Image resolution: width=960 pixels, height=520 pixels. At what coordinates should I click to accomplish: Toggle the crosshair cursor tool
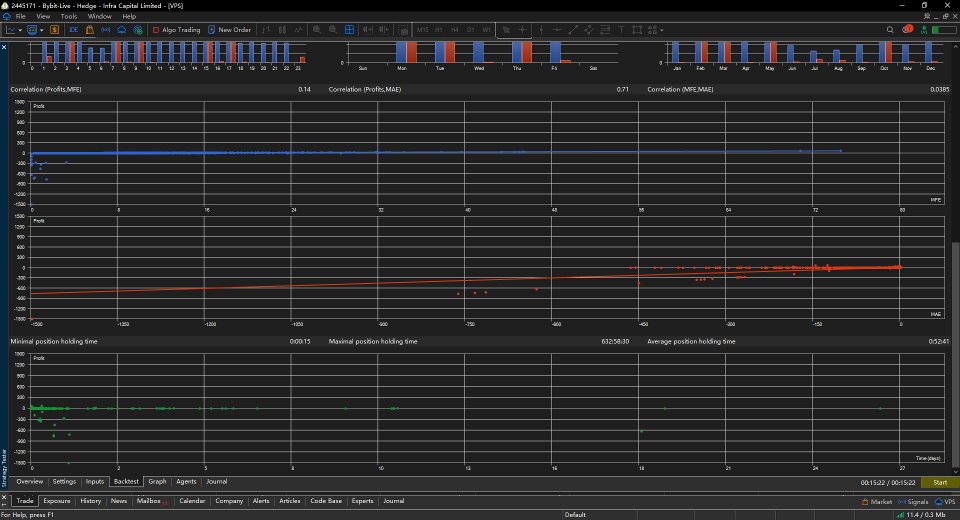click(x=522, y=29)
